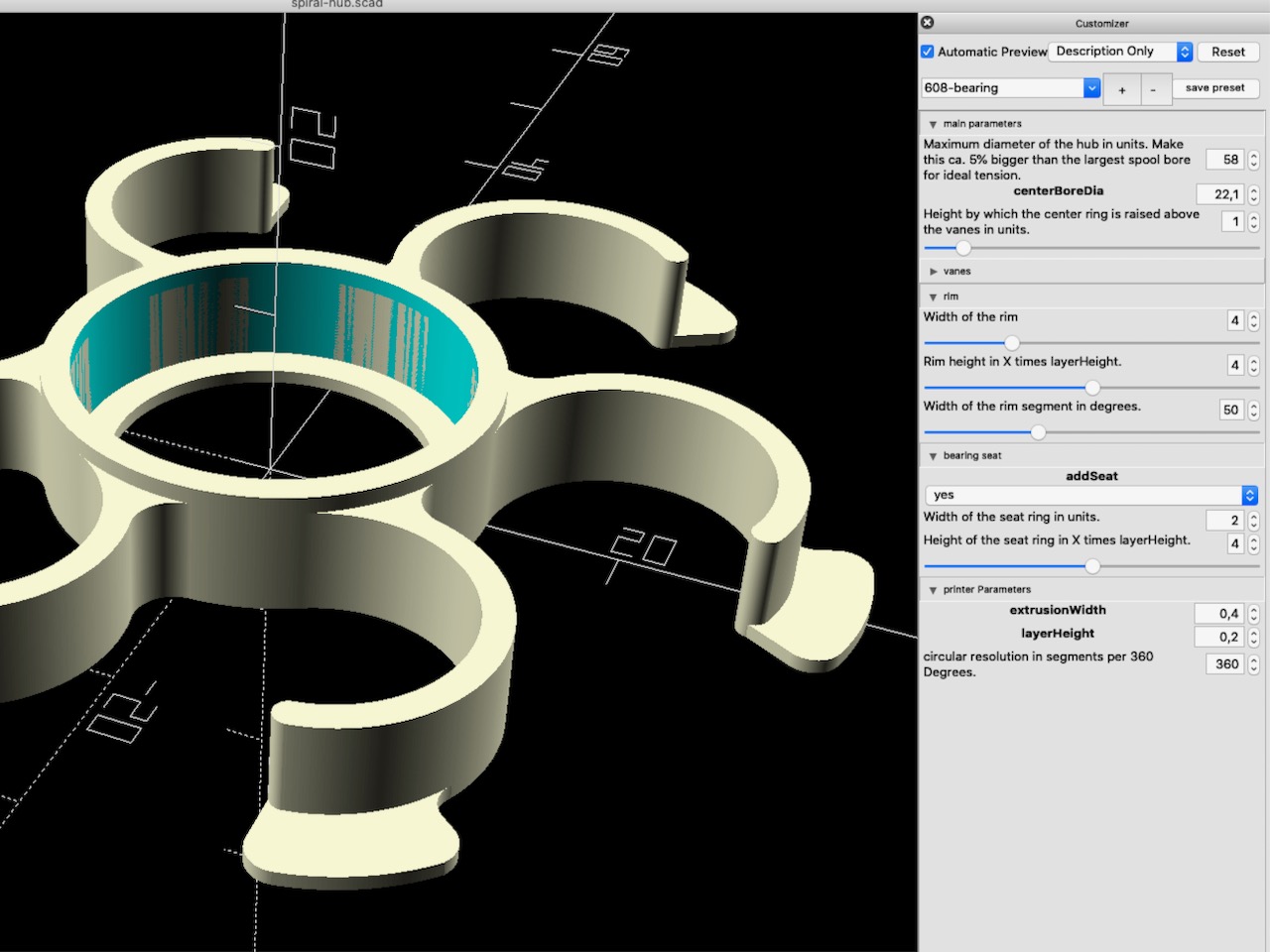Collapse the rim section
The width and height of the screenshot is (1270, 952).
point(933,297)
